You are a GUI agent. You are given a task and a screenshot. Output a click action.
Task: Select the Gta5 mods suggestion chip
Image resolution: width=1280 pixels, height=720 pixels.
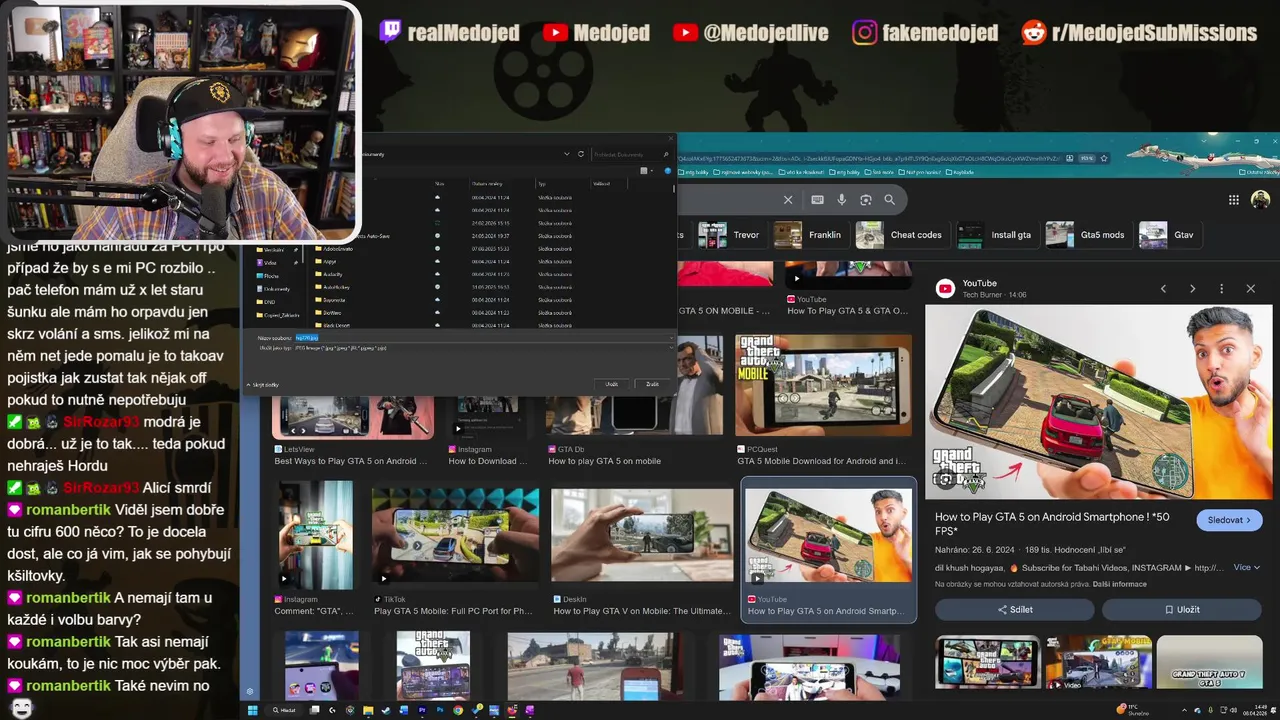click(1088, 235)
